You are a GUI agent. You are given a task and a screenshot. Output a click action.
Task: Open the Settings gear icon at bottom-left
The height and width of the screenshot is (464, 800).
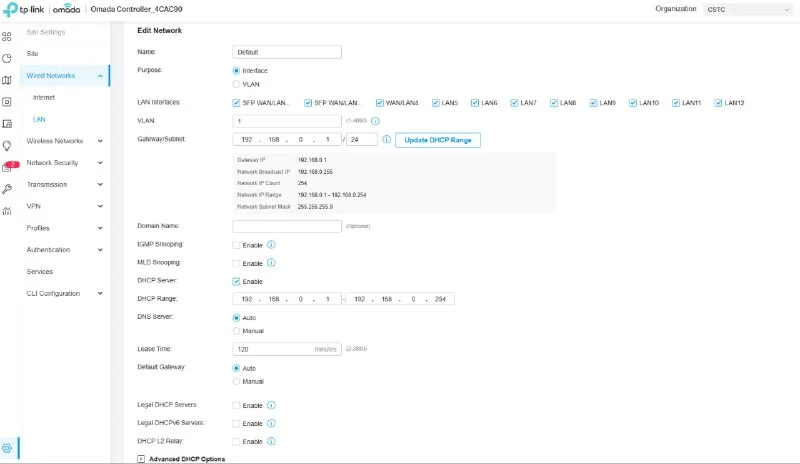(7, 448)
